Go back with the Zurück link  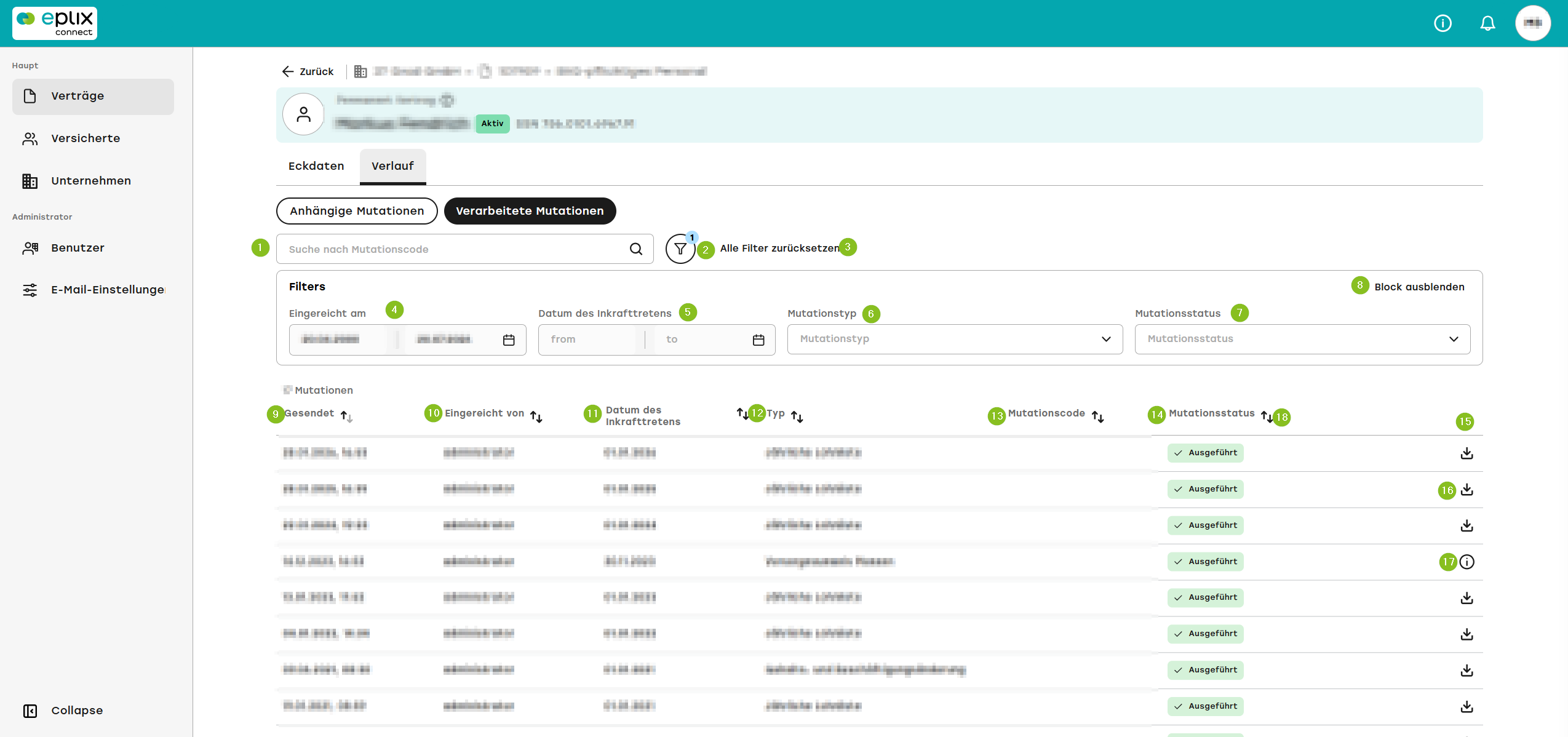point(308,71)
